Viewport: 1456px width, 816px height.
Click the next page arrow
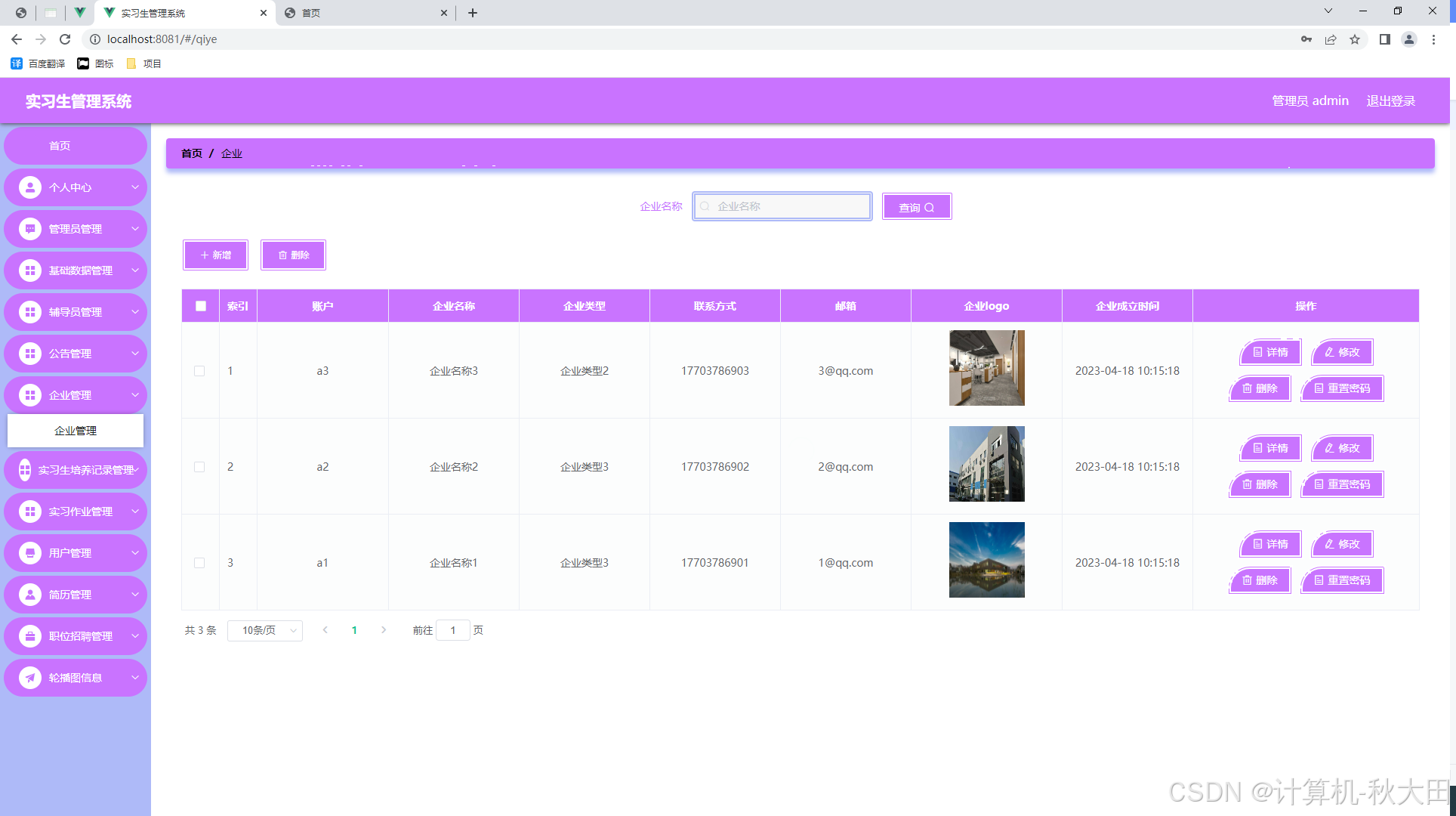(x=384, y=630)
